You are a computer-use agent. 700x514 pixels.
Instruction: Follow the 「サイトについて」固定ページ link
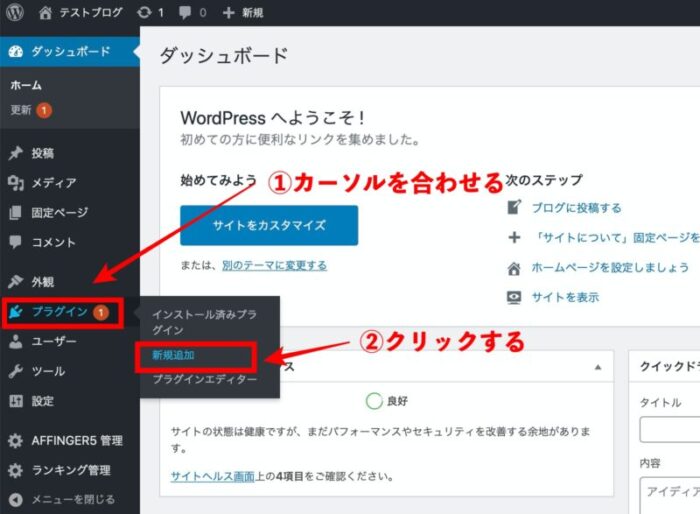click(617, 238)
